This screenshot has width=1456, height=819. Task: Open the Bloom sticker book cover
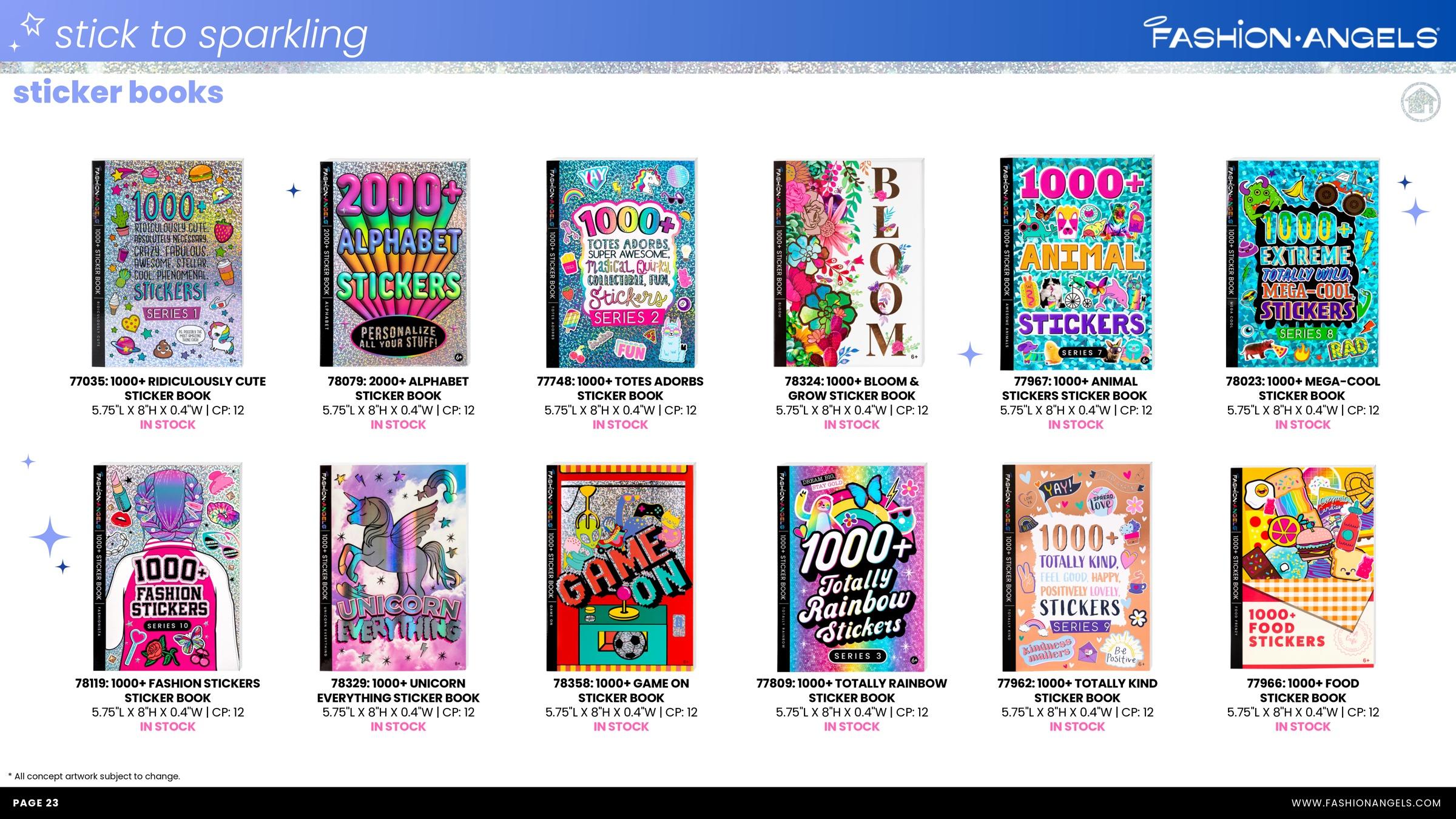849,263
